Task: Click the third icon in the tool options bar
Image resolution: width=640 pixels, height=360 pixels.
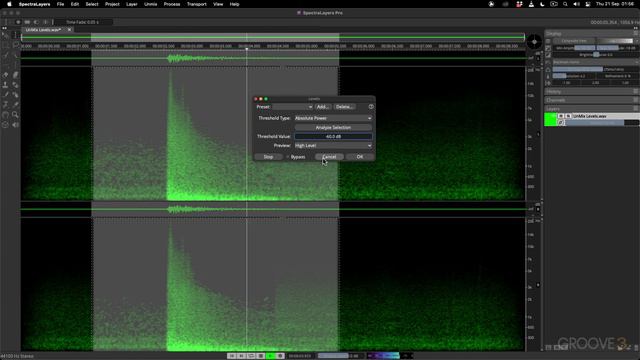Action: point(36,22)
